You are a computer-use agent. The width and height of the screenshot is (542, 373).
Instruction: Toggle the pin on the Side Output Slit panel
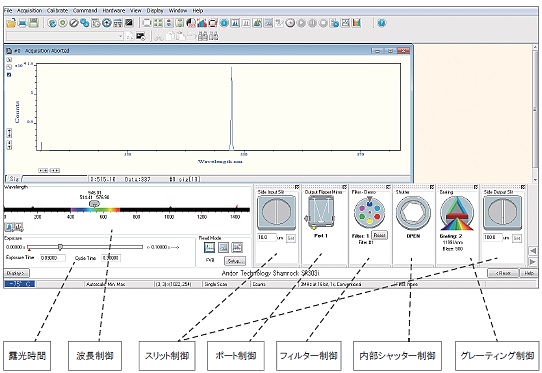pyautogui.click(x=523, y=187)
